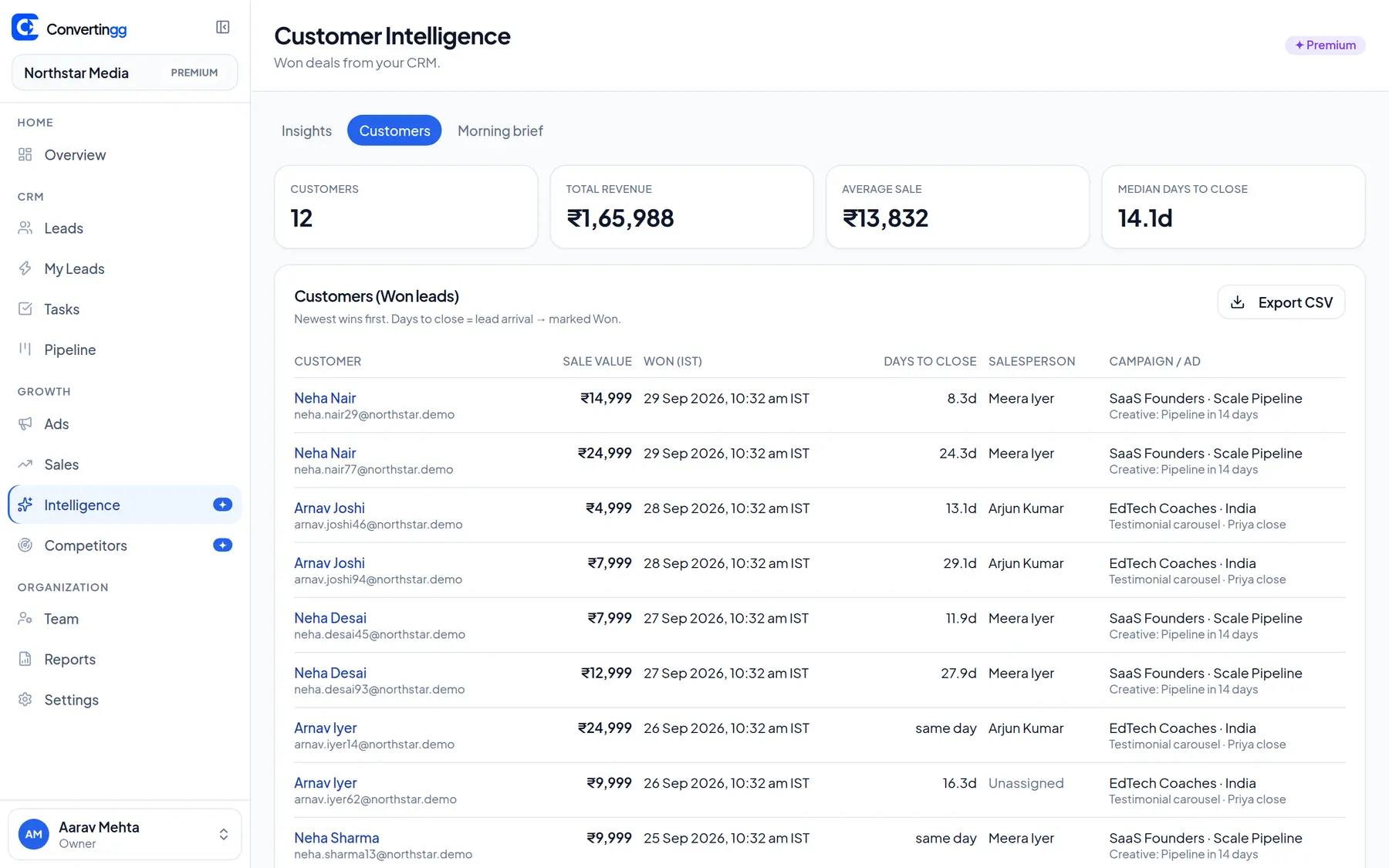Click the Pipeline columns icon
Image resolution: width=1389 pixels, height=868 pixels.
[25, 349]
